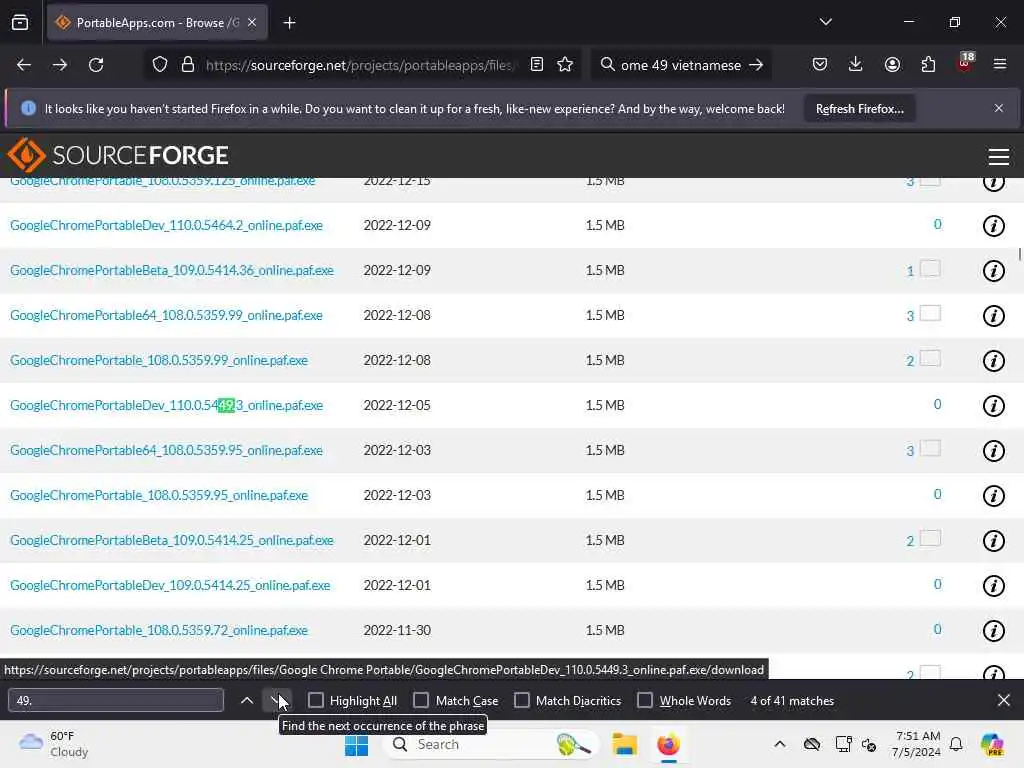Open Firefox application menu
1024x768 pixels.
1000,65
